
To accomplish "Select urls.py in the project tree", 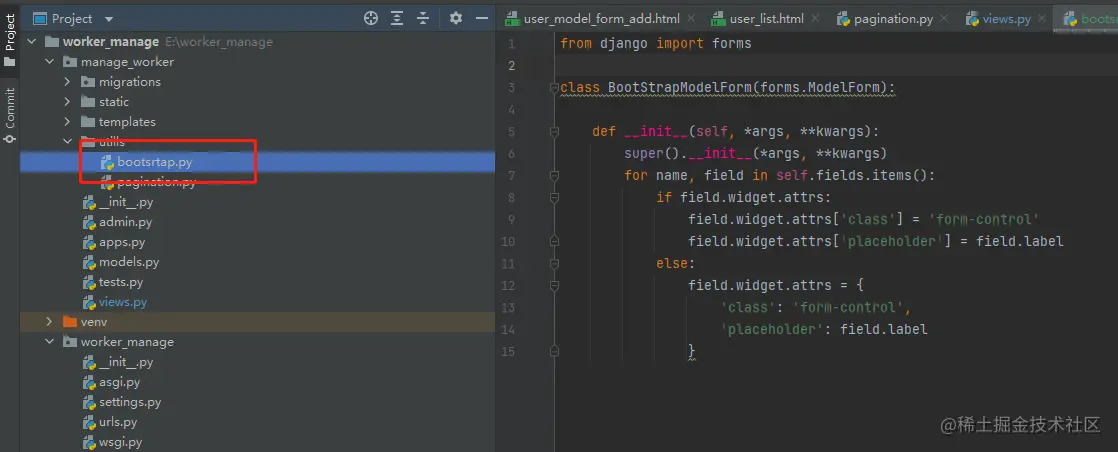I will [257, 421].
